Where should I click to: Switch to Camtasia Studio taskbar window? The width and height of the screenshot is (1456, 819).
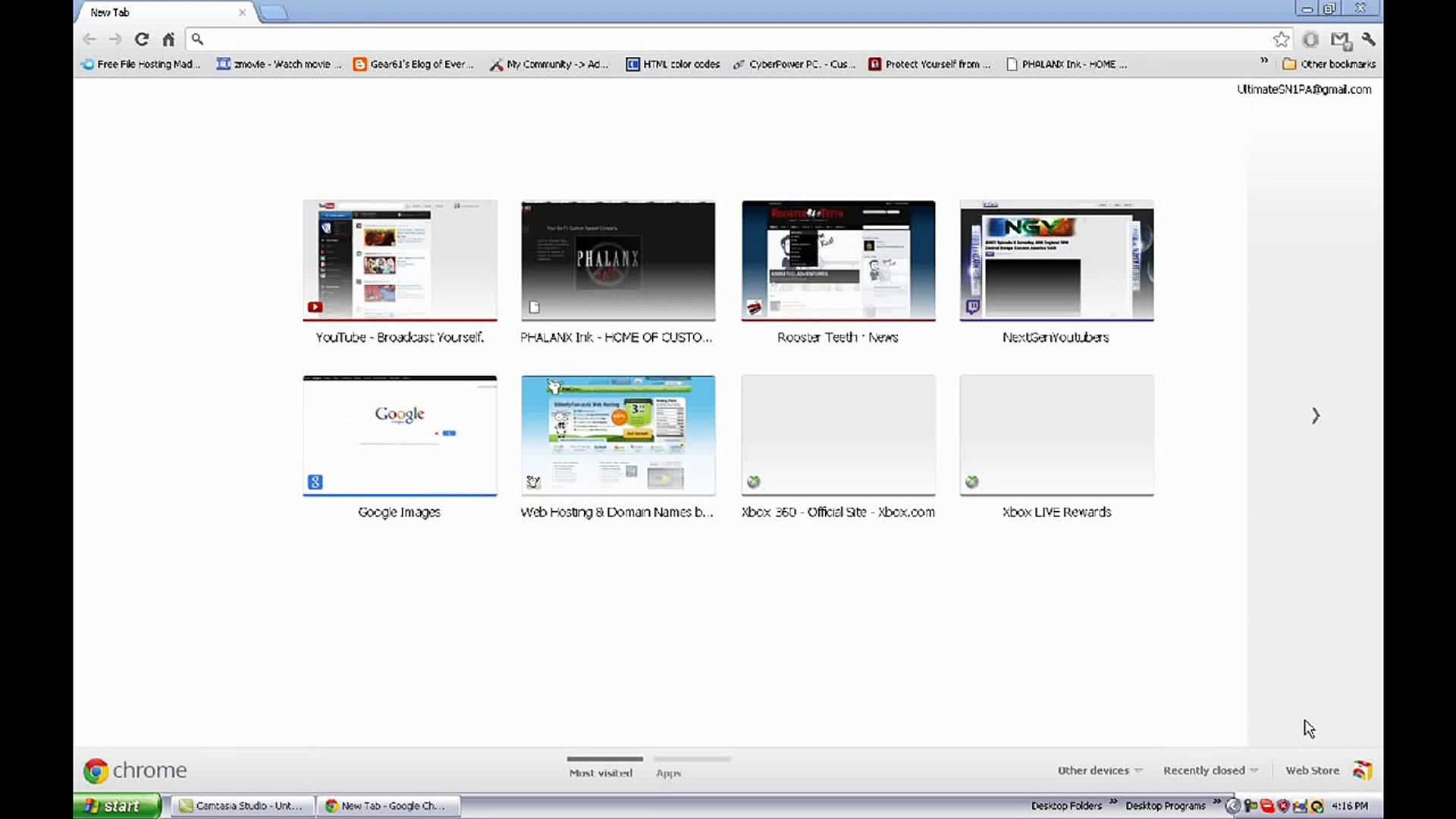pyautogui.click(x=242, y=806)
